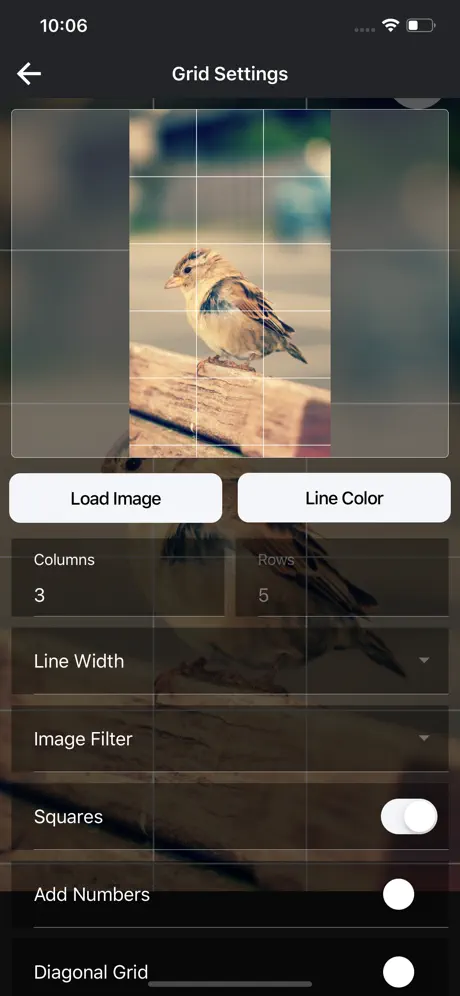Select the Rows input field
The image size is (460, 996).
pos(342,577)
